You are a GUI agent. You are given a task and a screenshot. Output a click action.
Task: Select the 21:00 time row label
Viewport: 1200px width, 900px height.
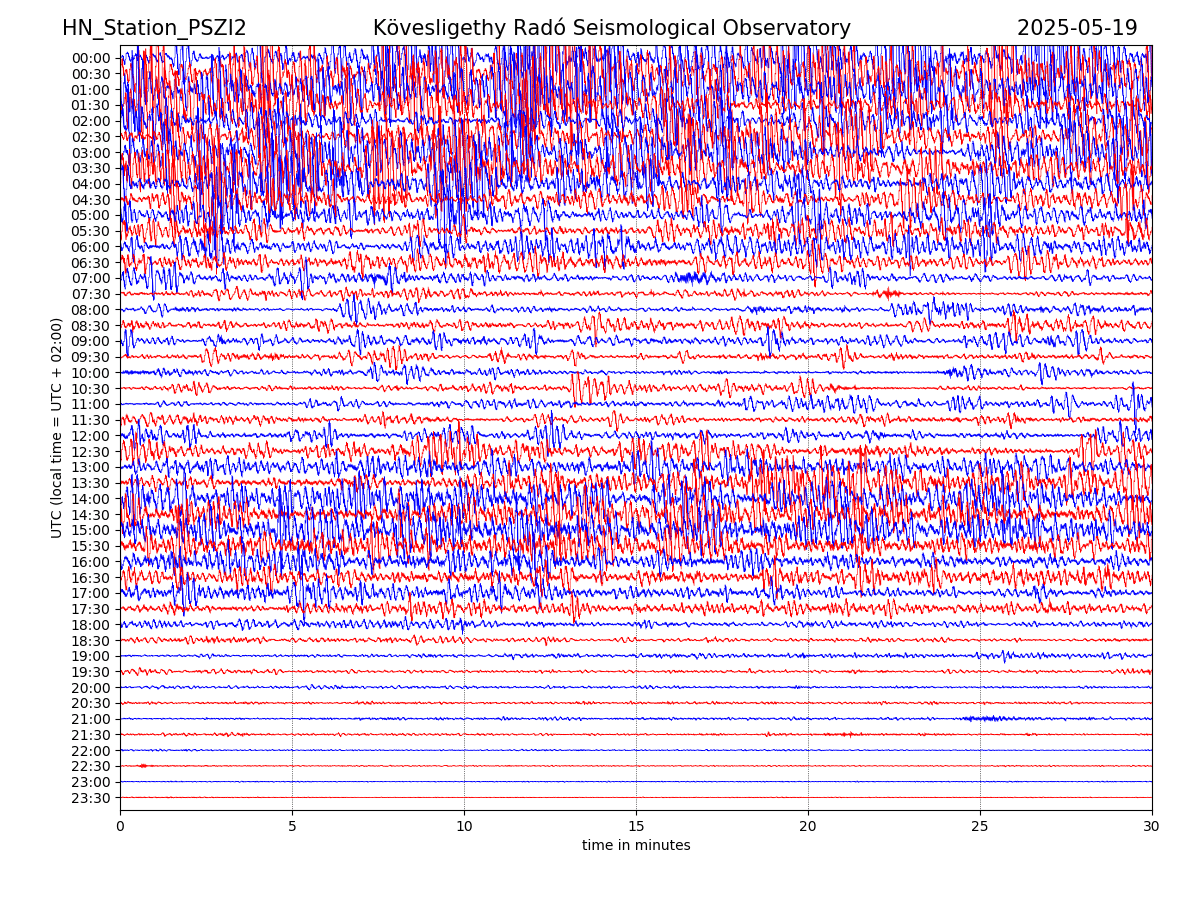click(x=90, y=719)
